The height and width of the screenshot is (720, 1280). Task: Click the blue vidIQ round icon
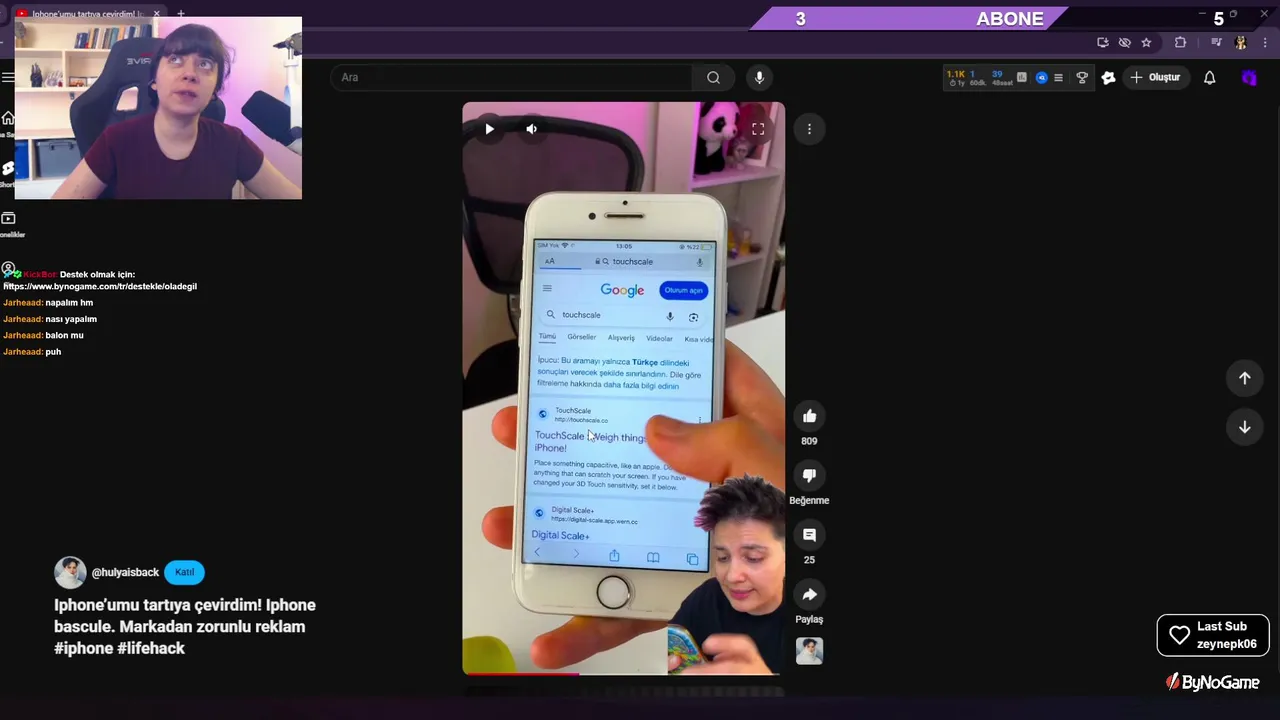1041,77
